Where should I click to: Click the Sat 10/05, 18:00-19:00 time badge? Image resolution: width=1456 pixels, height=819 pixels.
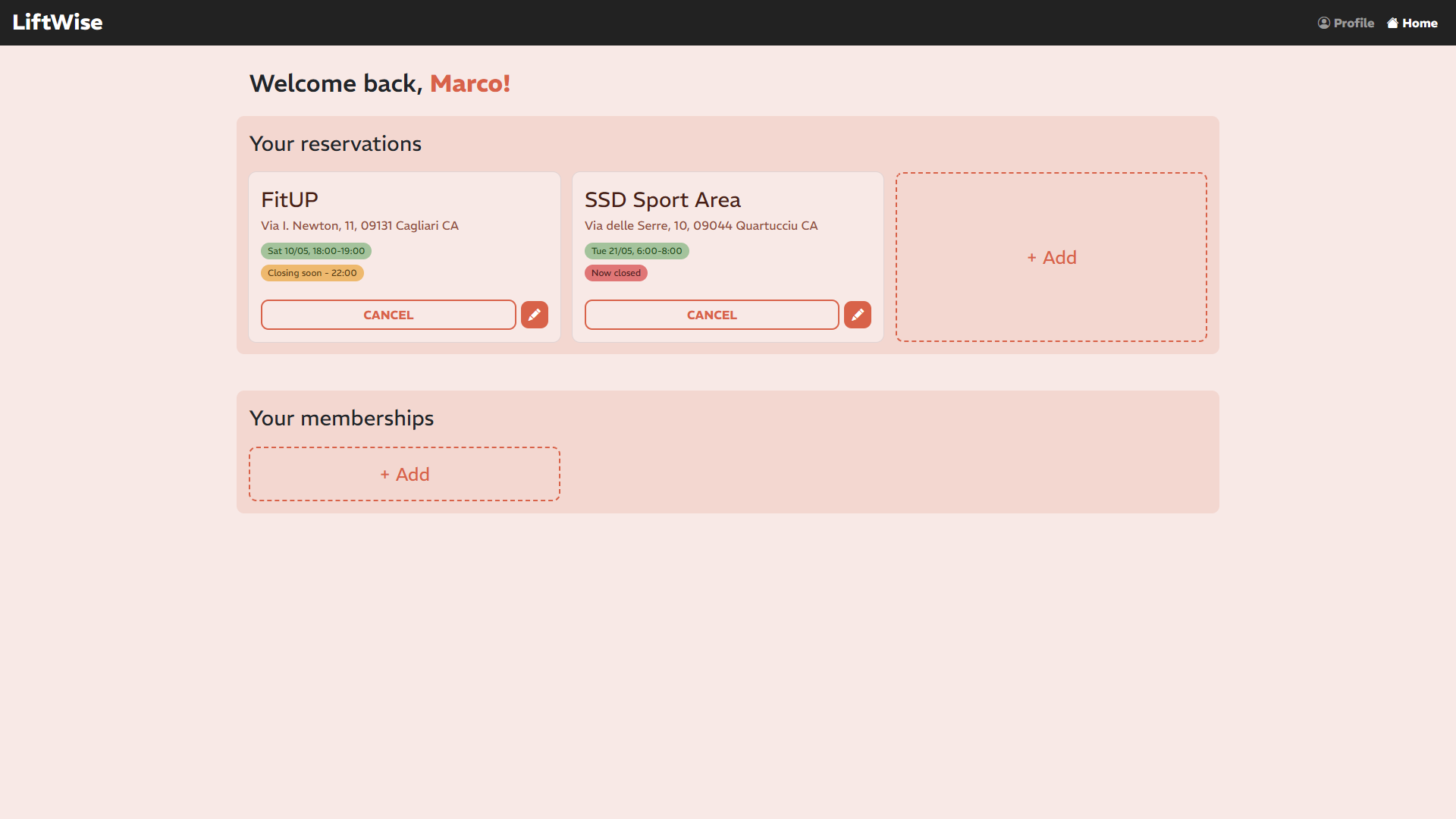[315, 251]
